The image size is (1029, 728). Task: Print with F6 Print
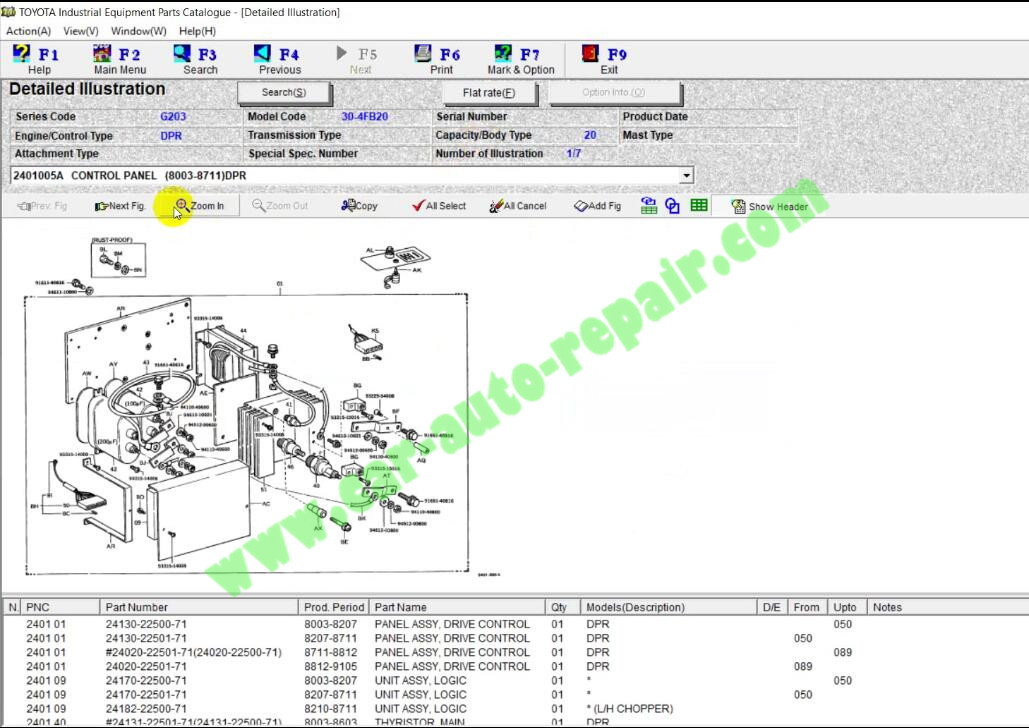pyautogui.click(x=440, y=60)
